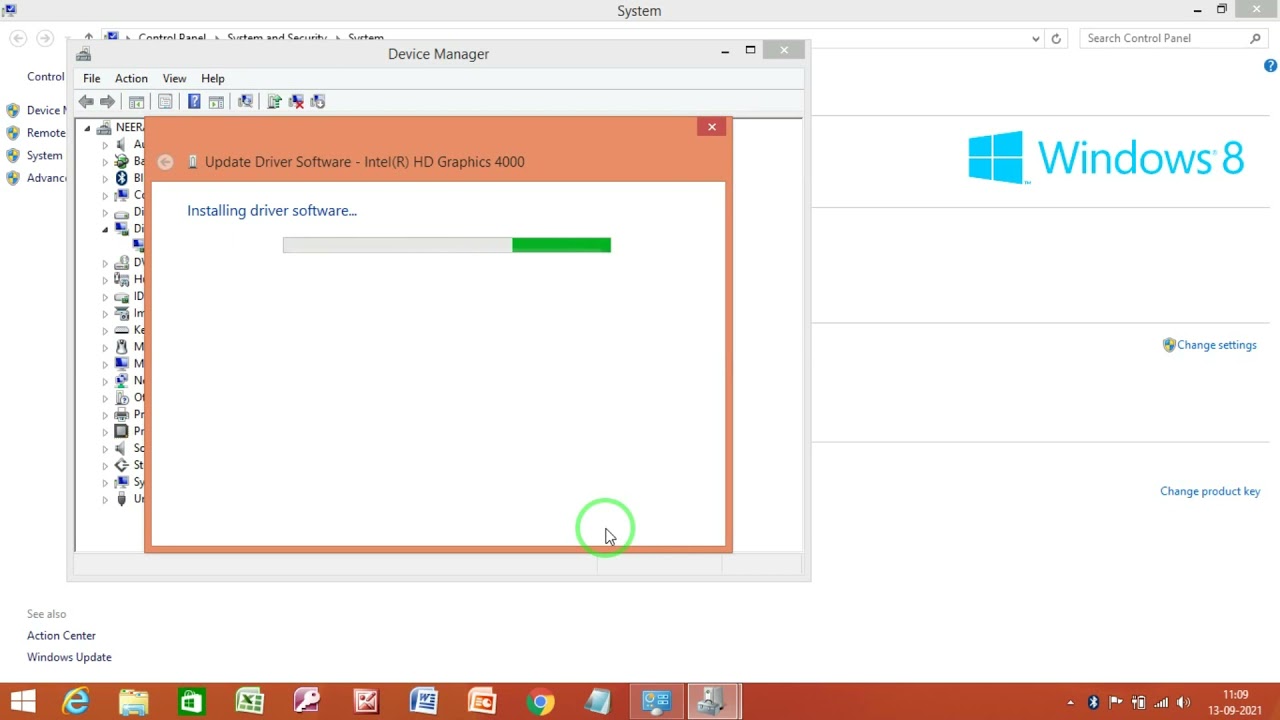
Task: Click the System protection link in sidebar
Action: click(x=44, y=155)
